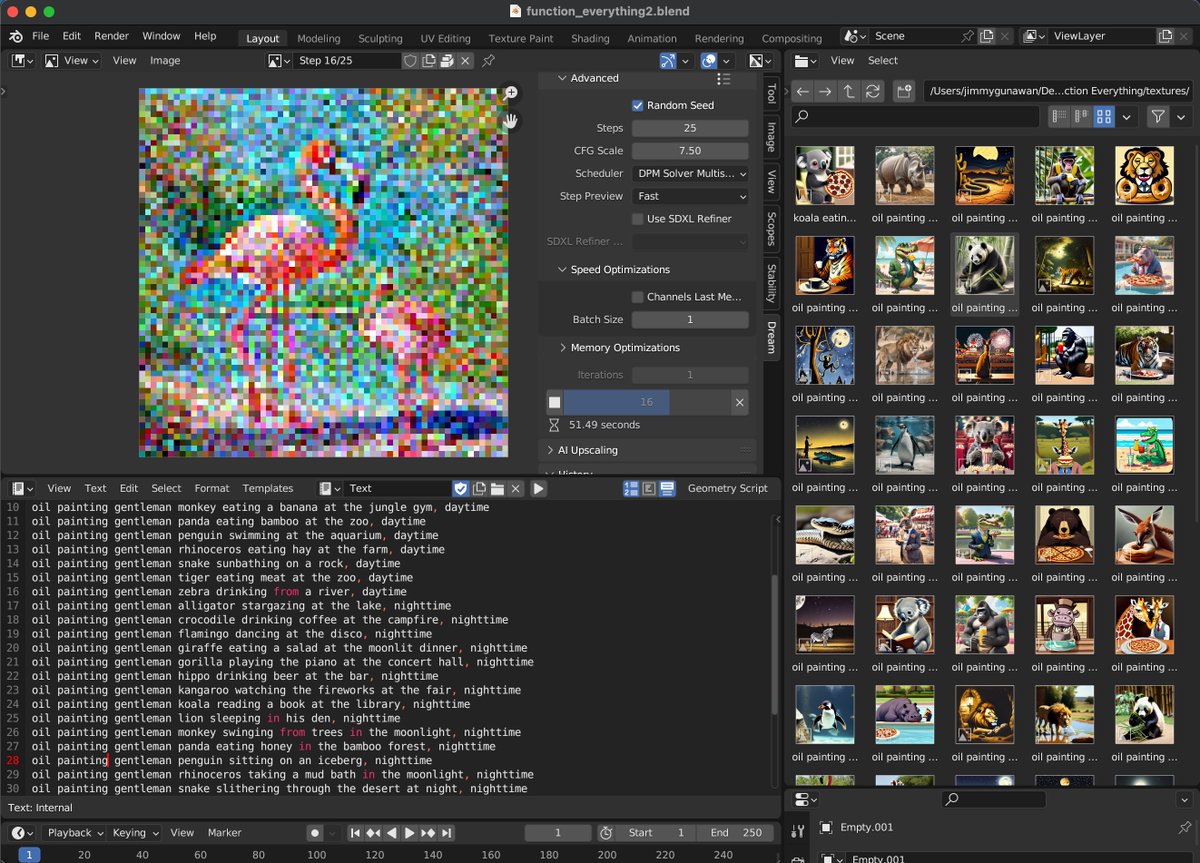Click the CFG Scale field showing 7.50

point(690,151)
